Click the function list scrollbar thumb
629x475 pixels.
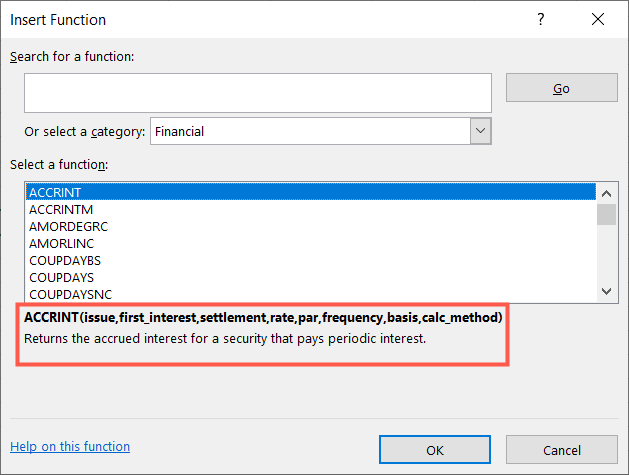605,214
